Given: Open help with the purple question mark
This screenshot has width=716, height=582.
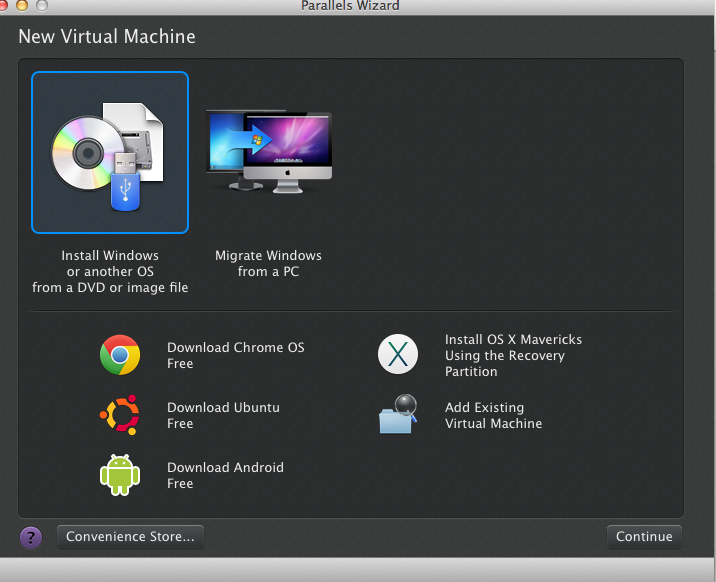Looking at the screenshot, I should tap(31, 537).
